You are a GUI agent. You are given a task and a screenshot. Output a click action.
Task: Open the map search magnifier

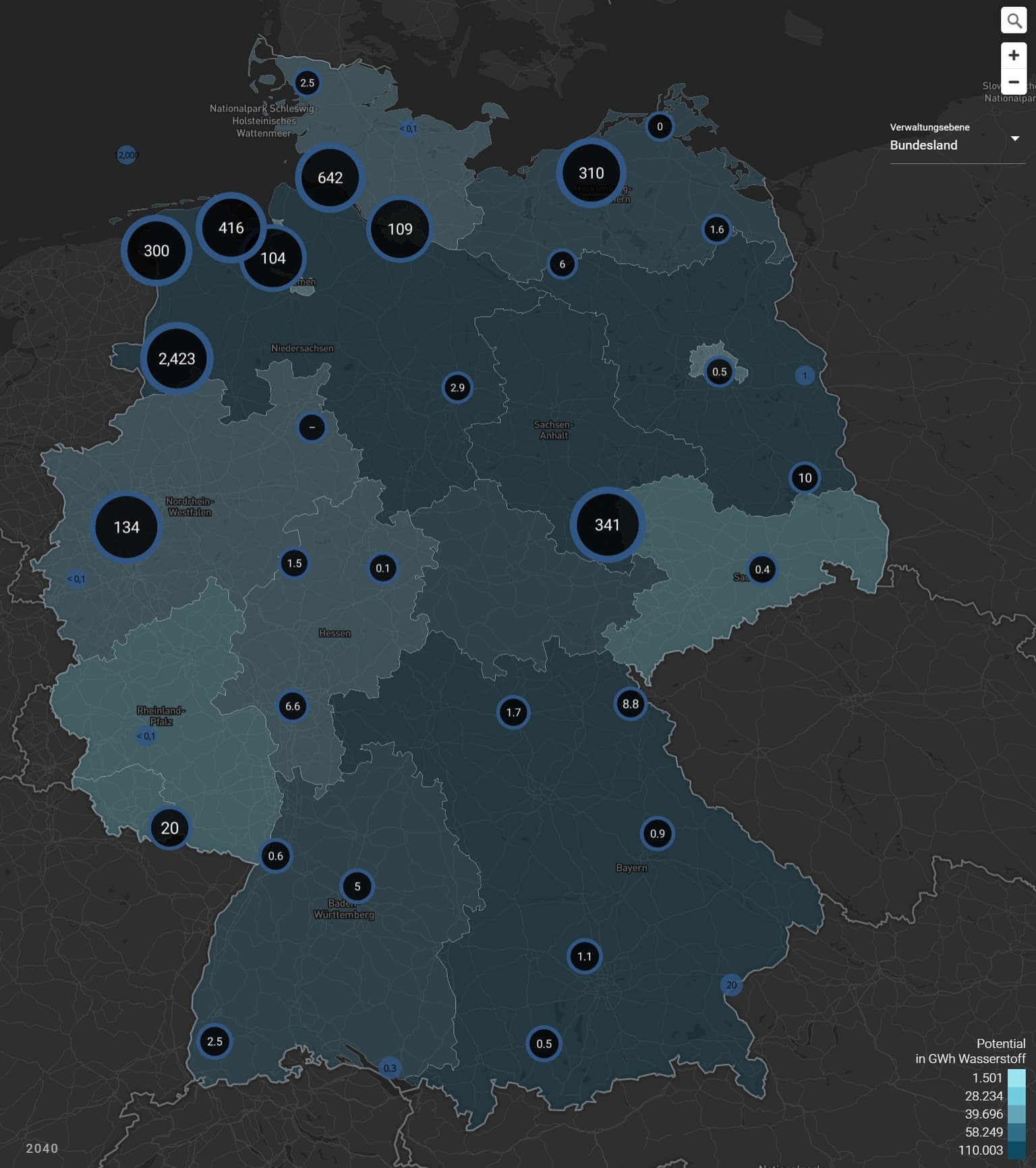(x=1013, y=21)
